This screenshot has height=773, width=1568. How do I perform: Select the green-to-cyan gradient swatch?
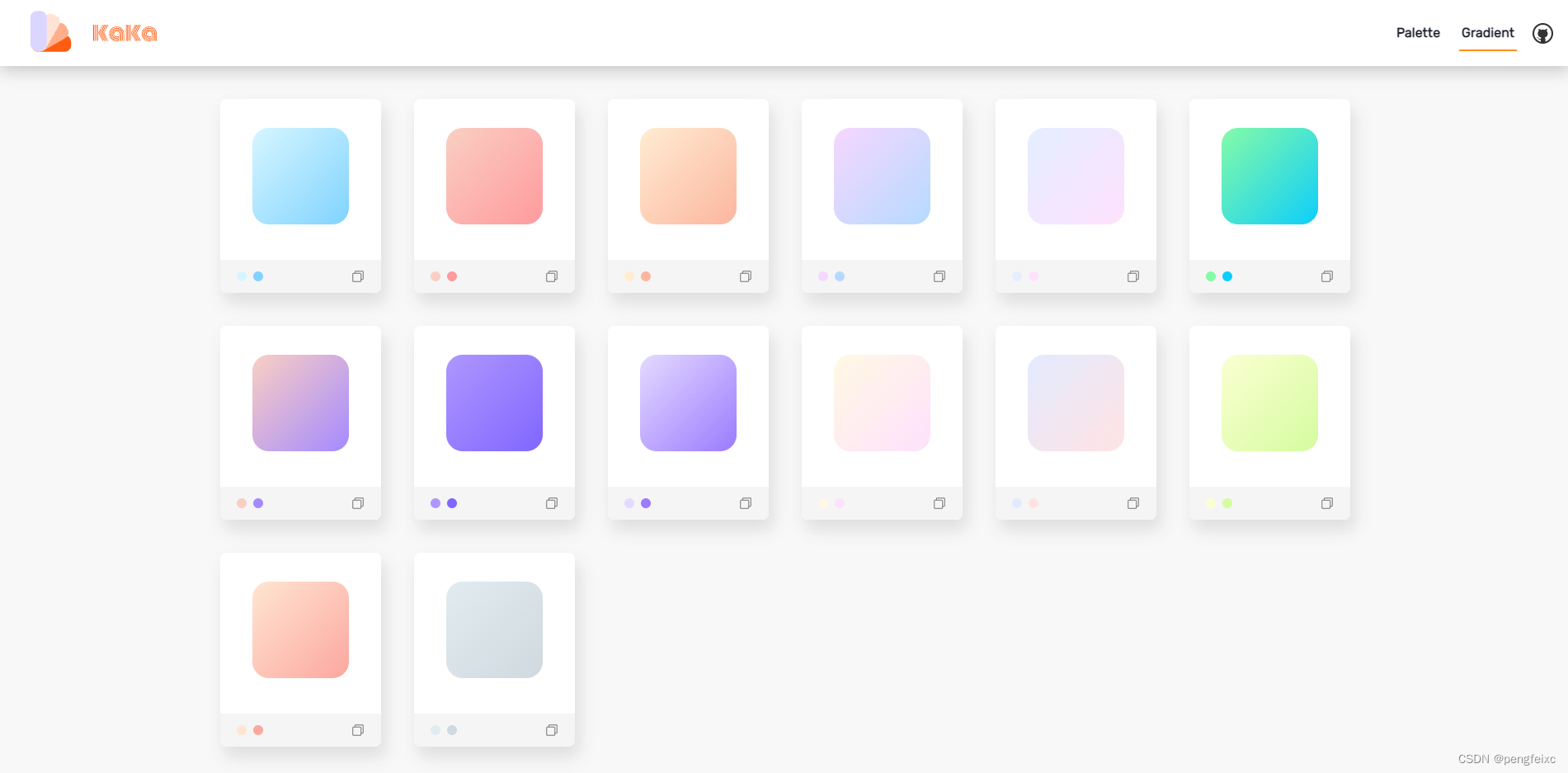pos(1269,176)
